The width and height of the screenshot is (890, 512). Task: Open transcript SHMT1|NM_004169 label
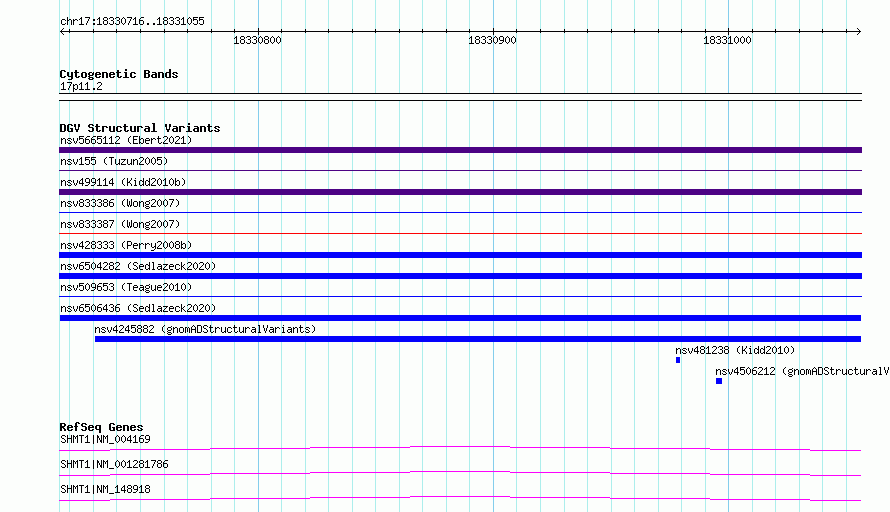click(x=105, y=439)
